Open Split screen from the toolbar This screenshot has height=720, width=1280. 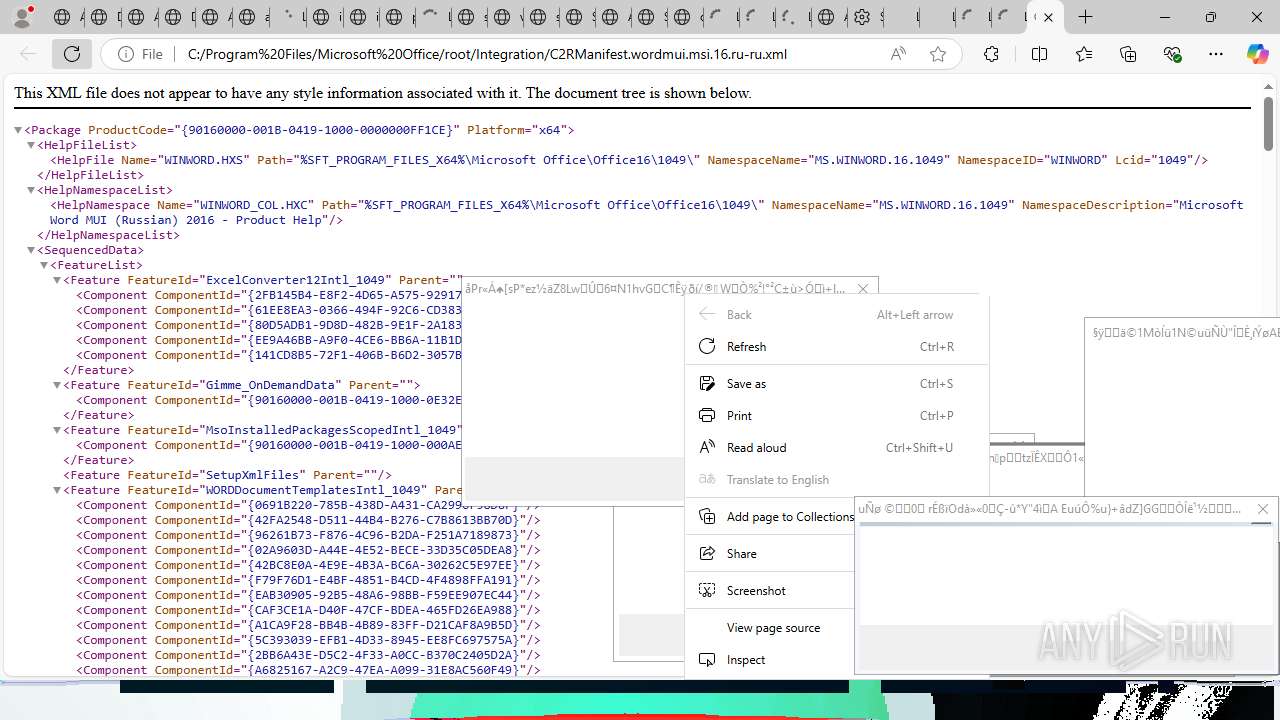pos(1039,54)
